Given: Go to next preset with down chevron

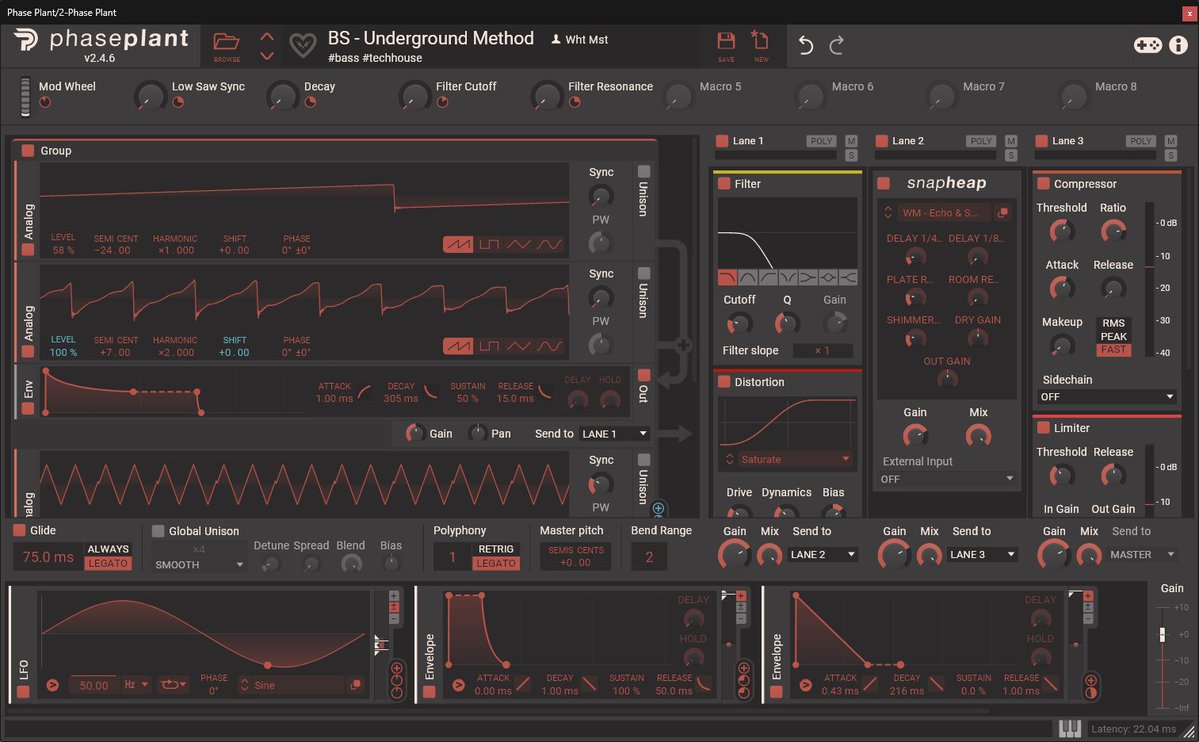Looking at the screenshot, I should (x=267, y=55).
